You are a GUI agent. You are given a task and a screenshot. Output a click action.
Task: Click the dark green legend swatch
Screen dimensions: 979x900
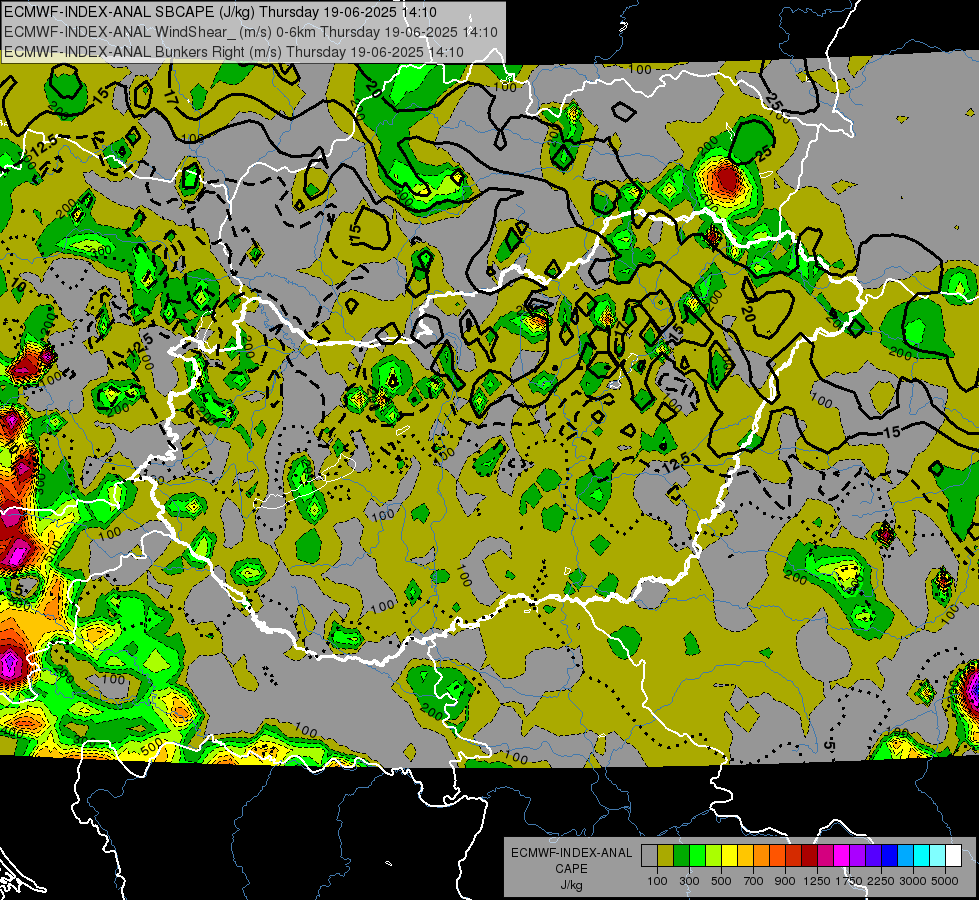681,856
